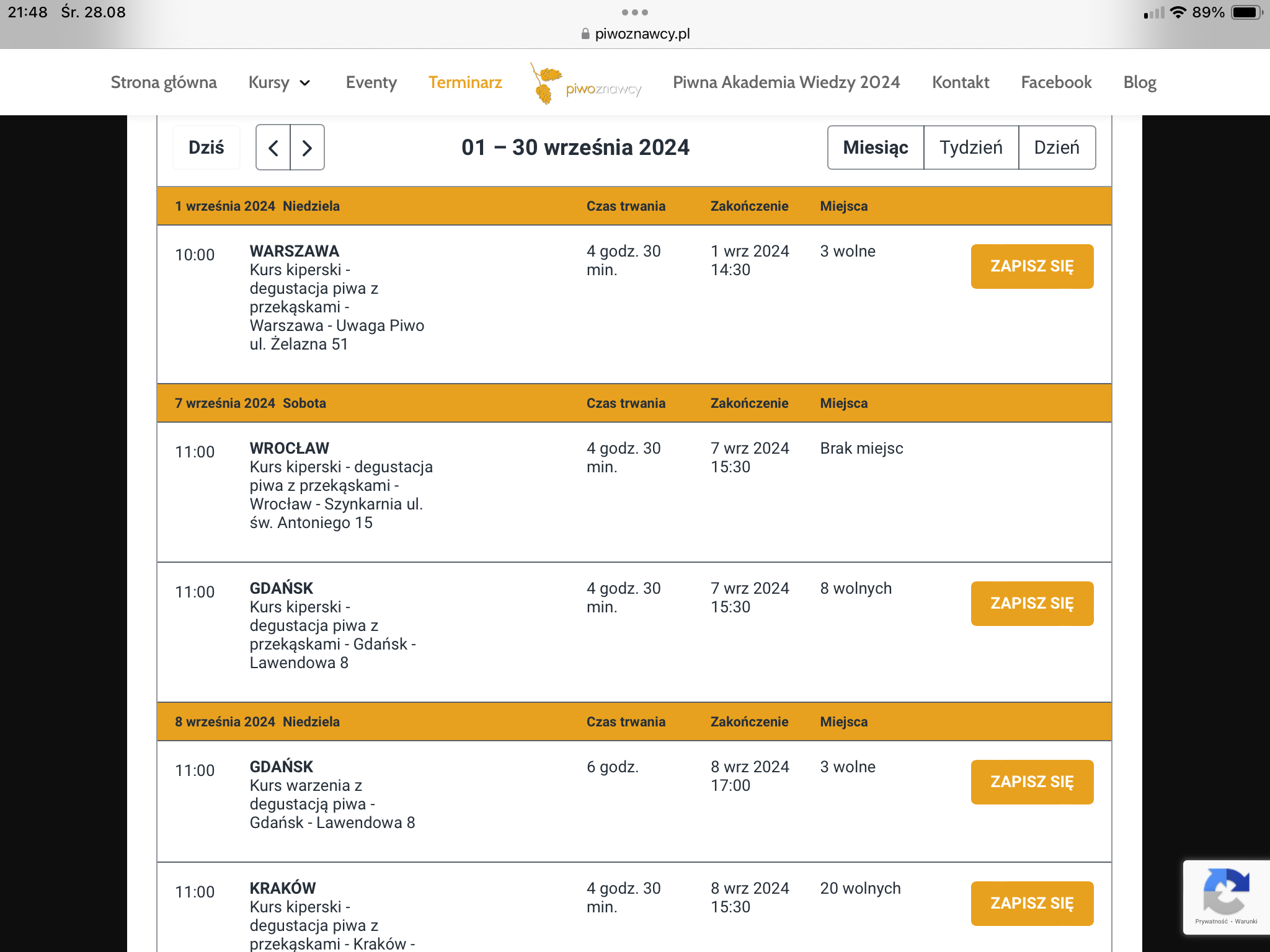Go to previous month arrow
The image size is (1270, 952).
(273, 148)
